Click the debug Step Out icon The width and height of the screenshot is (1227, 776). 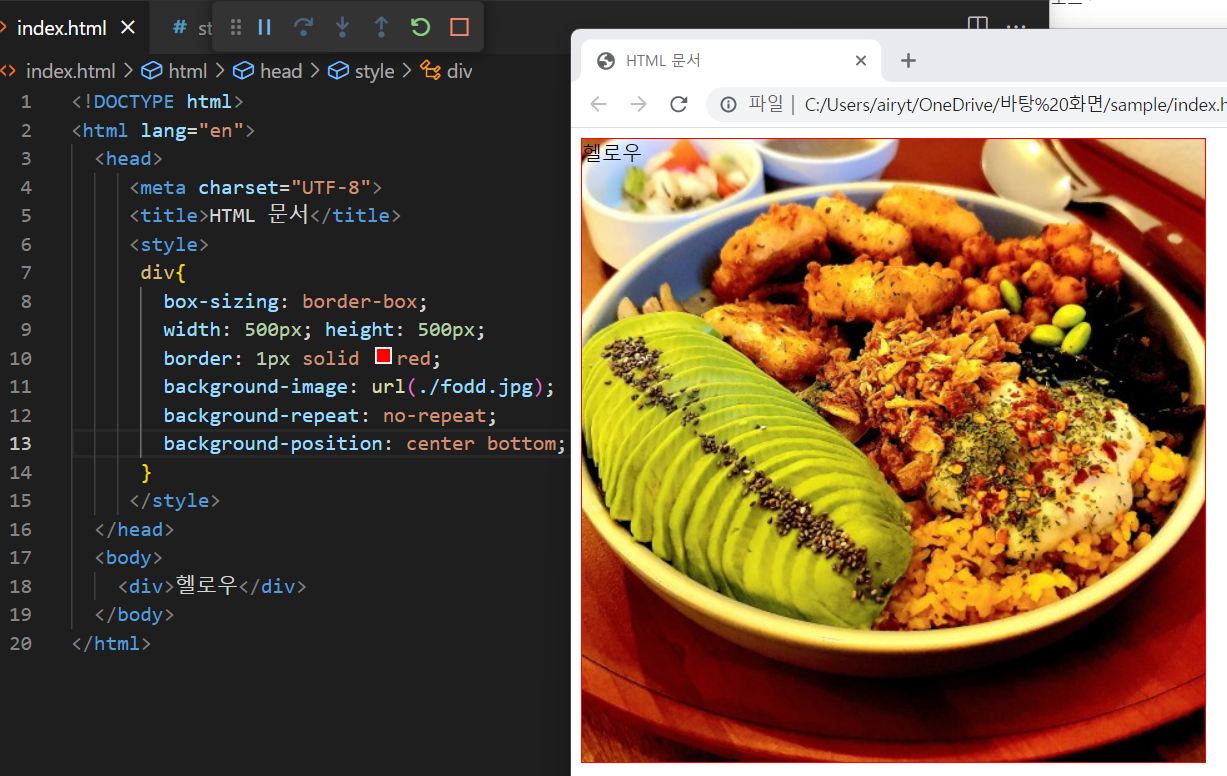click(x=381, y=27)
